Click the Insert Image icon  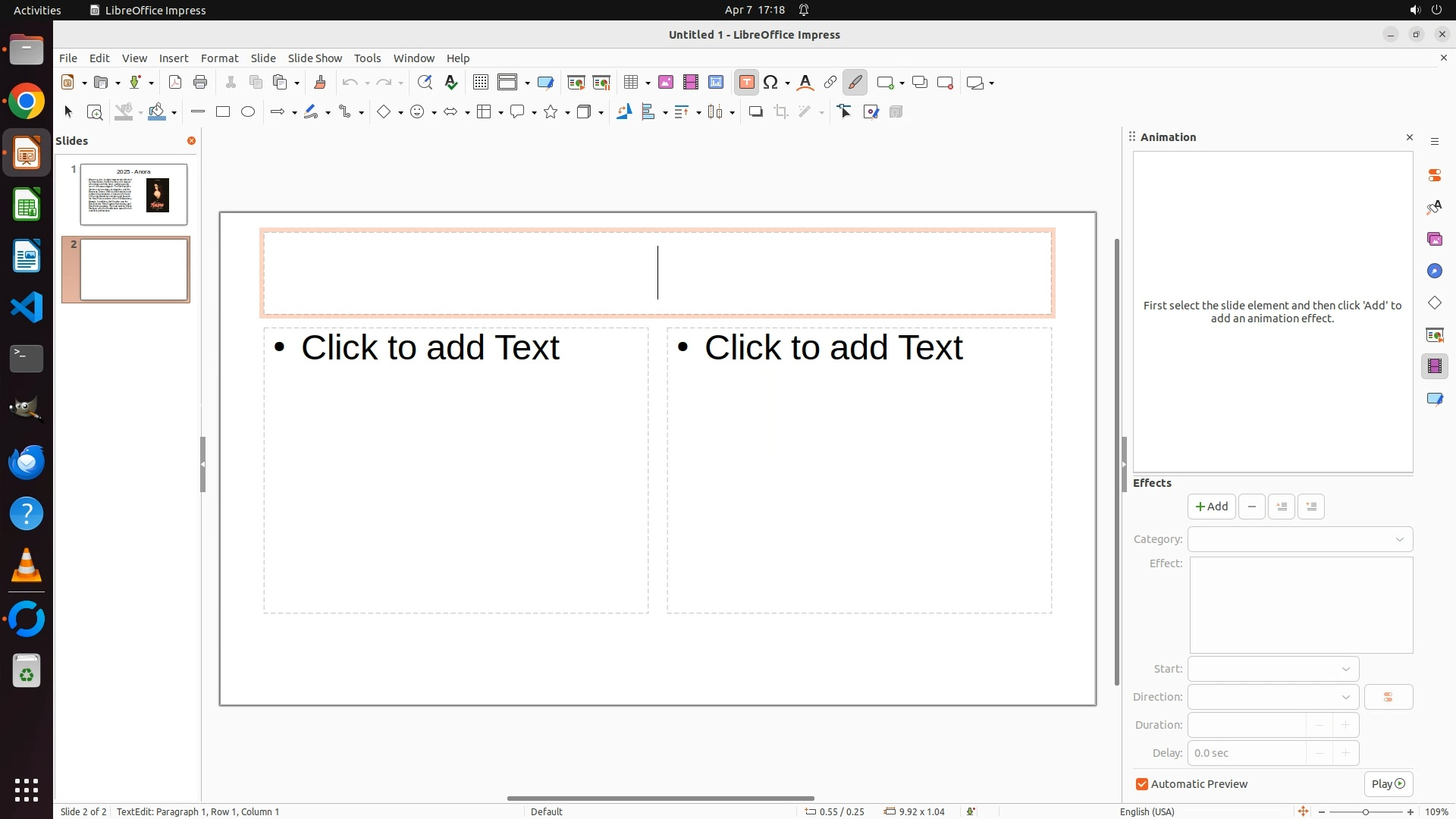tap(666, 83)
